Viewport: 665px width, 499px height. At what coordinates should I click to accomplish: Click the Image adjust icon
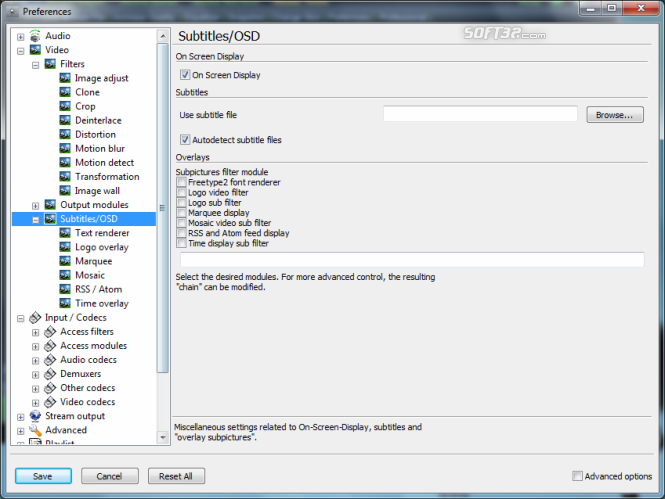click(x=65, y=78)
